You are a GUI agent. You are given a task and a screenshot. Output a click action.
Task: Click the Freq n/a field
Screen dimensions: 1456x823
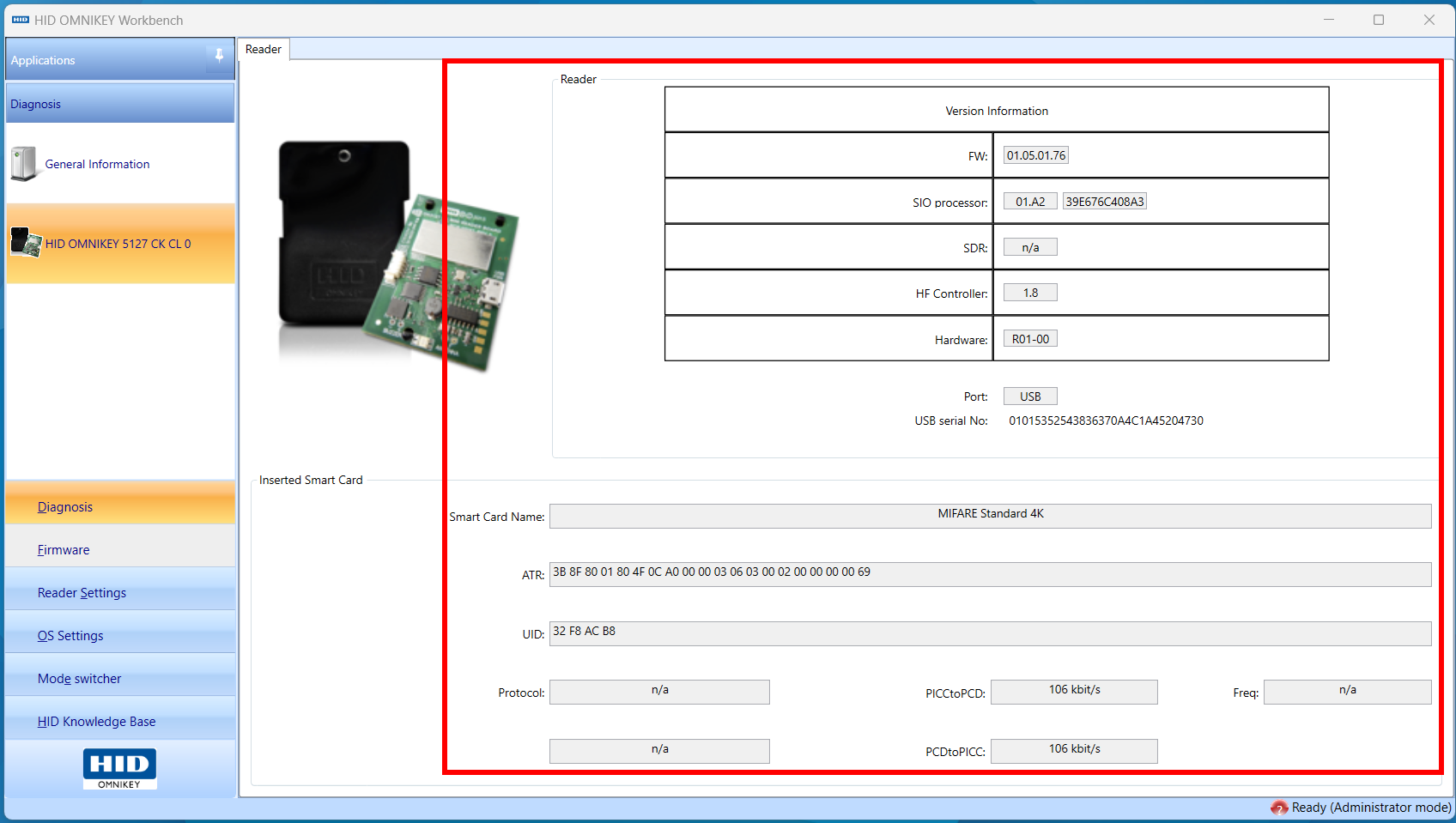1348,692
